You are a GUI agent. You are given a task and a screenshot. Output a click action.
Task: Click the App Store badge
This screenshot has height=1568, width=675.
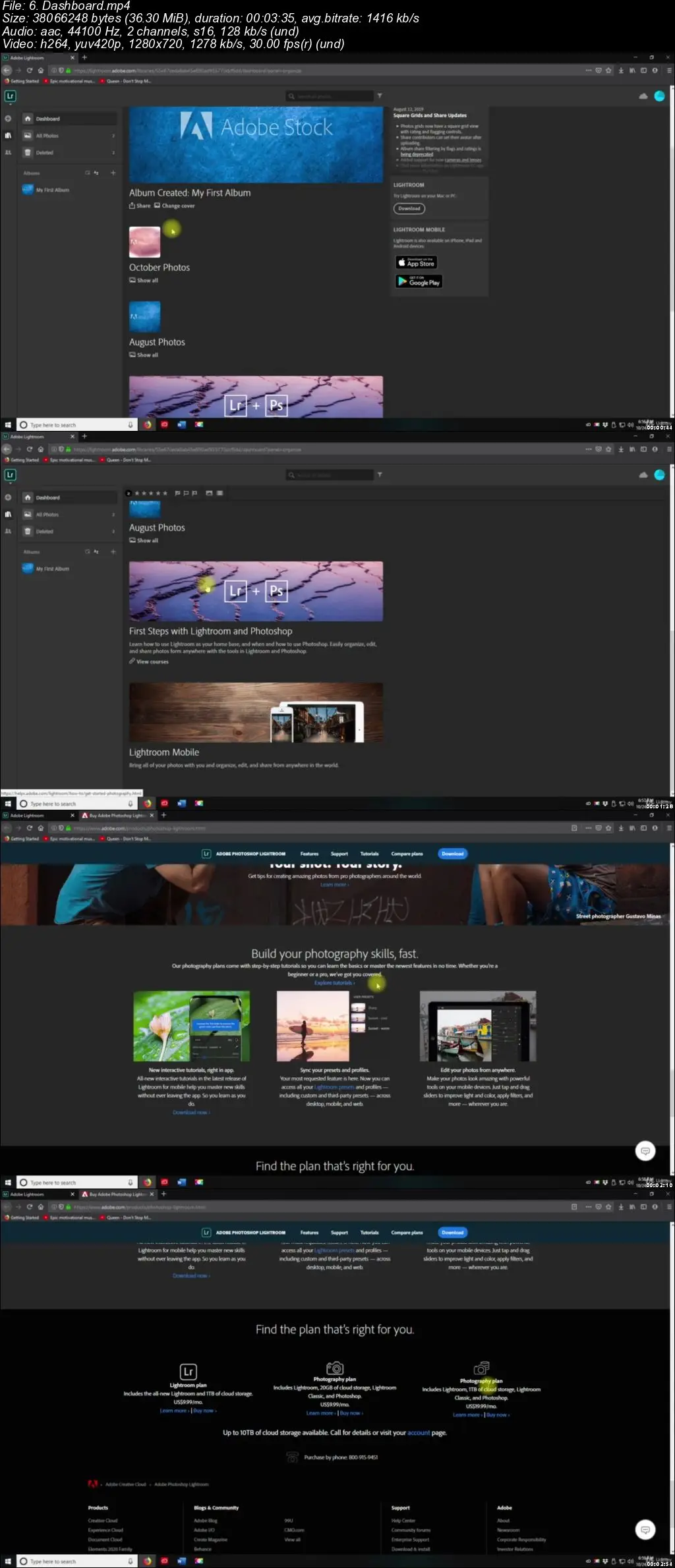pyautogui.click(x=416, y=262)
